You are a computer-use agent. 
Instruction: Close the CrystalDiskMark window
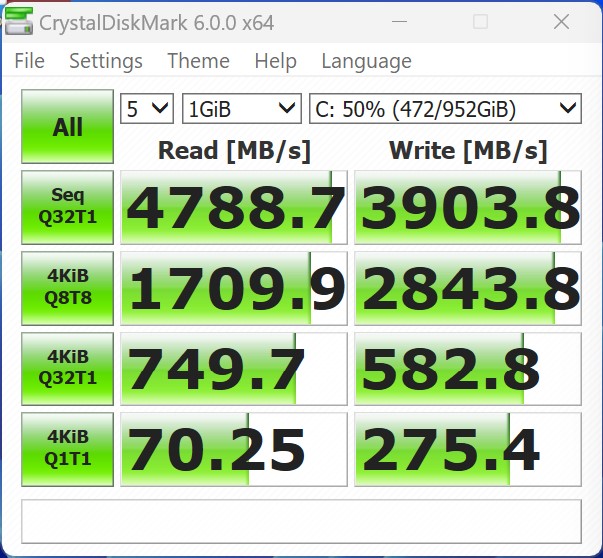click(x=561, y=22)
